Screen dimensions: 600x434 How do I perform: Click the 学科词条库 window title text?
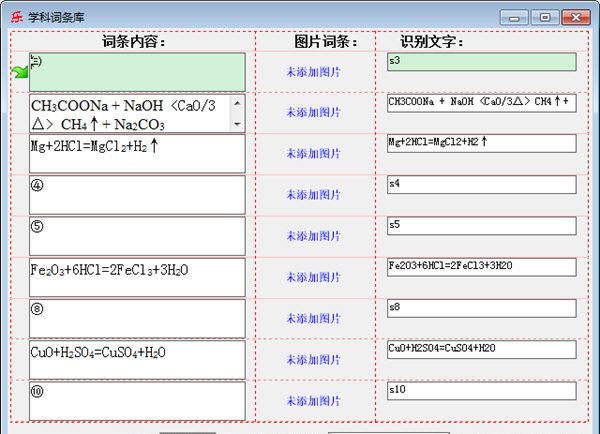point(56,18)
